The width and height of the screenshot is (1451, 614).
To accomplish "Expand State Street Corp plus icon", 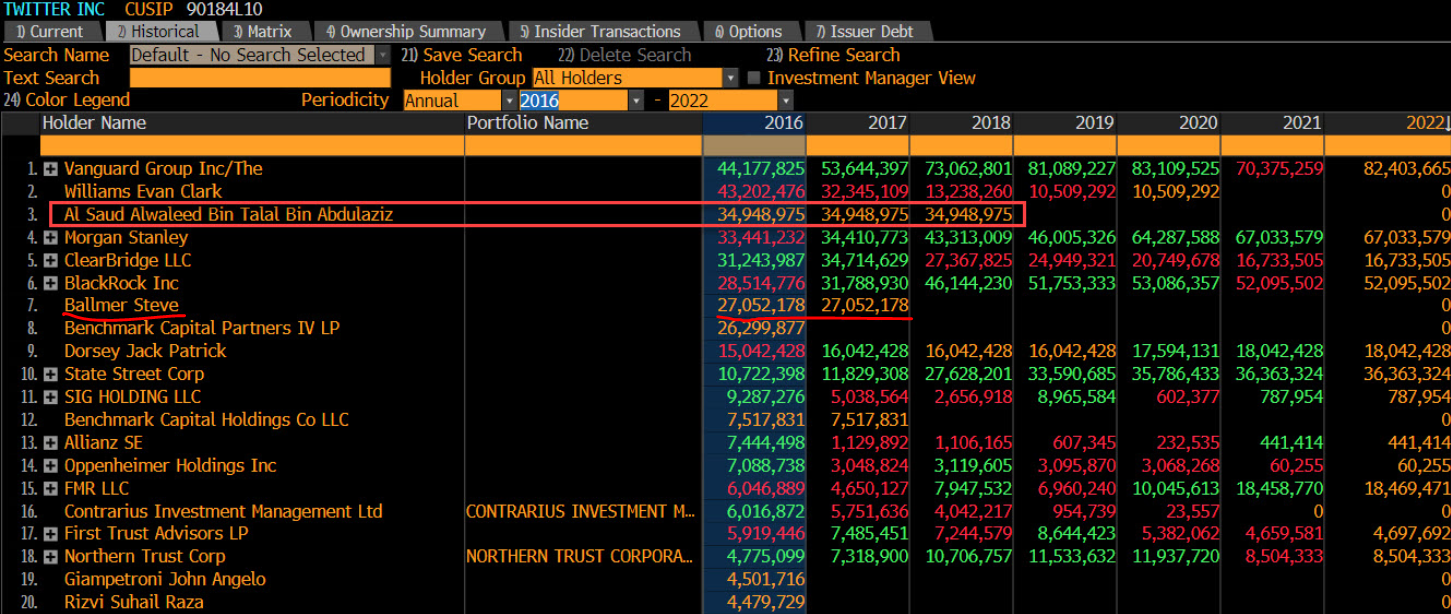I will pyautogui.click(x=50, y=375).
